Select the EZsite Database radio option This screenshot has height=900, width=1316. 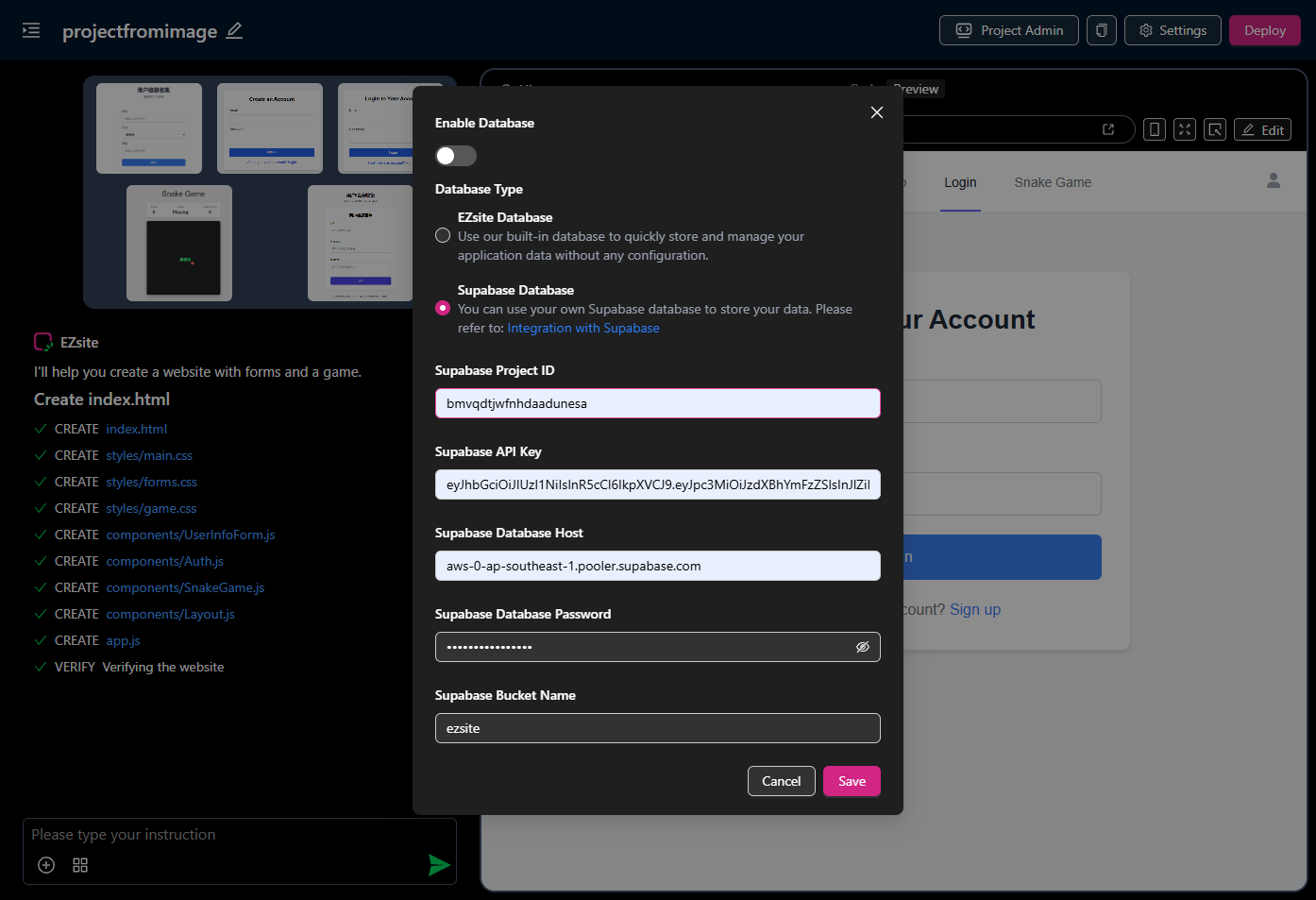(443, 235)
